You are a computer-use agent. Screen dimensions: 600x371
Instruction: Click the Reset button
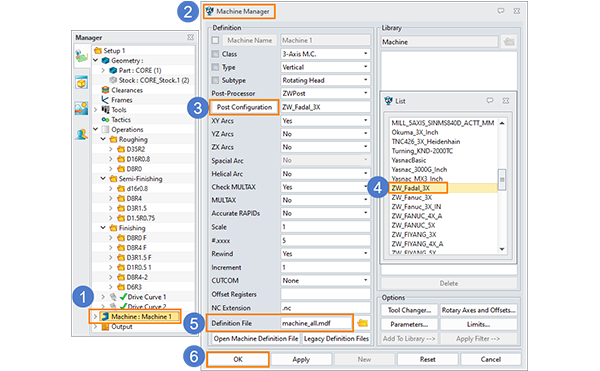[x=427, y=360]
